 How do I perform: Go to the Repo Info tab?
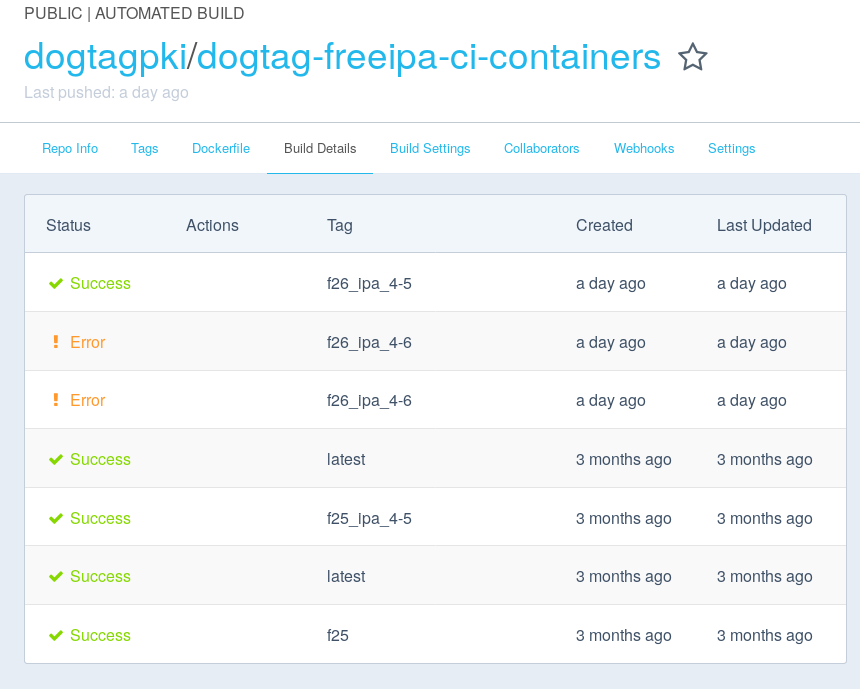click(69, 148)
